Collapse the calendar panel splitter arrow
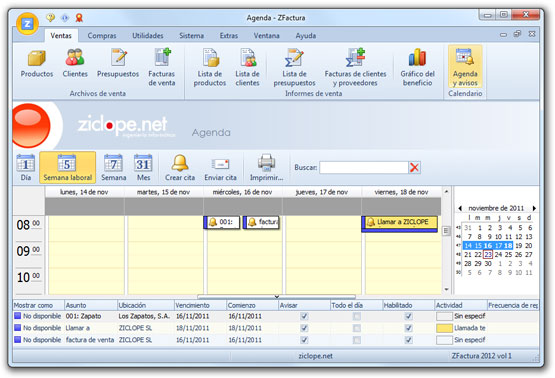Screen dimensions: 555x378 point(277,297)
